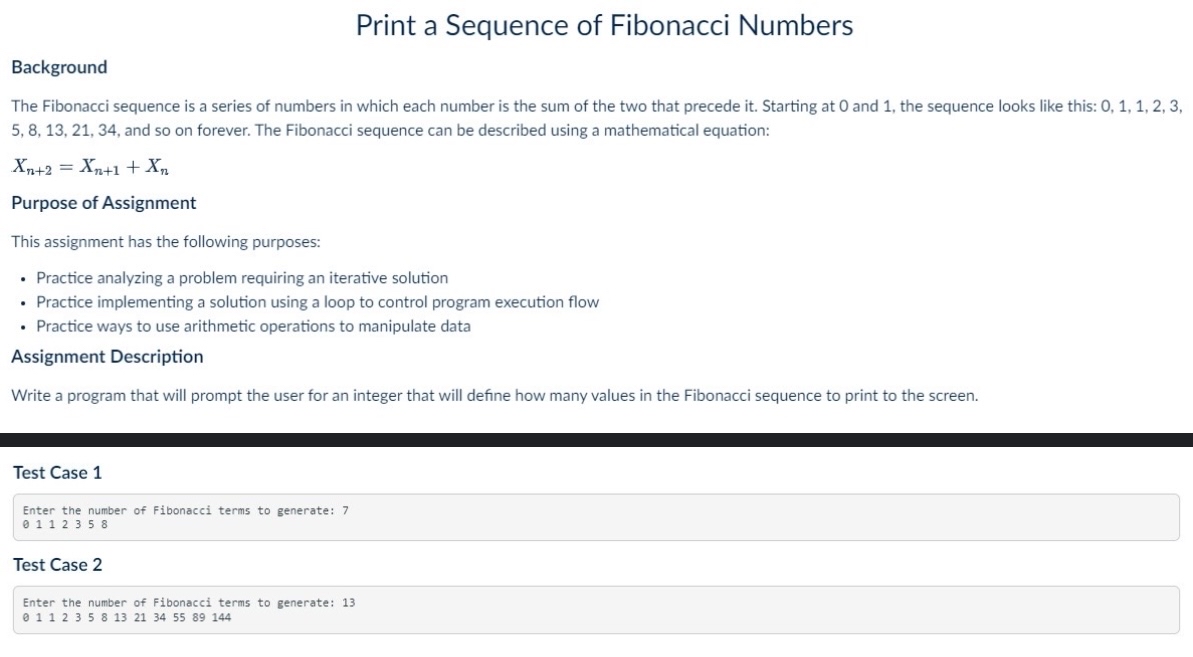The height and width of the screenshot is (657, 1193).
Task: Click the title 'Print a Sequence of Fibonacci Numbers'
Action: [604, 26]
